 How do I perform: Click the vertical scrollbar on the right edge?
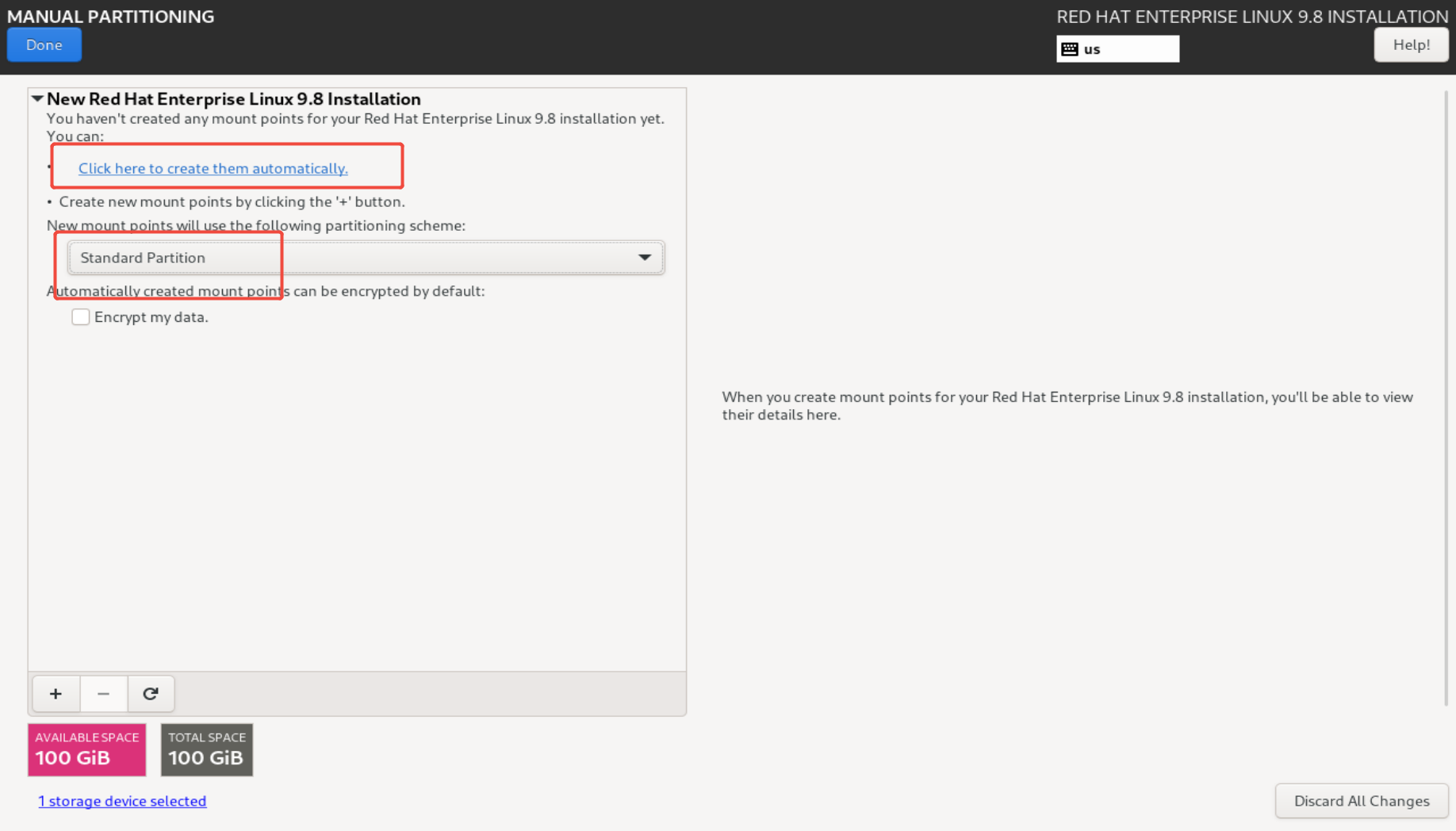(x=1446, y=396)
